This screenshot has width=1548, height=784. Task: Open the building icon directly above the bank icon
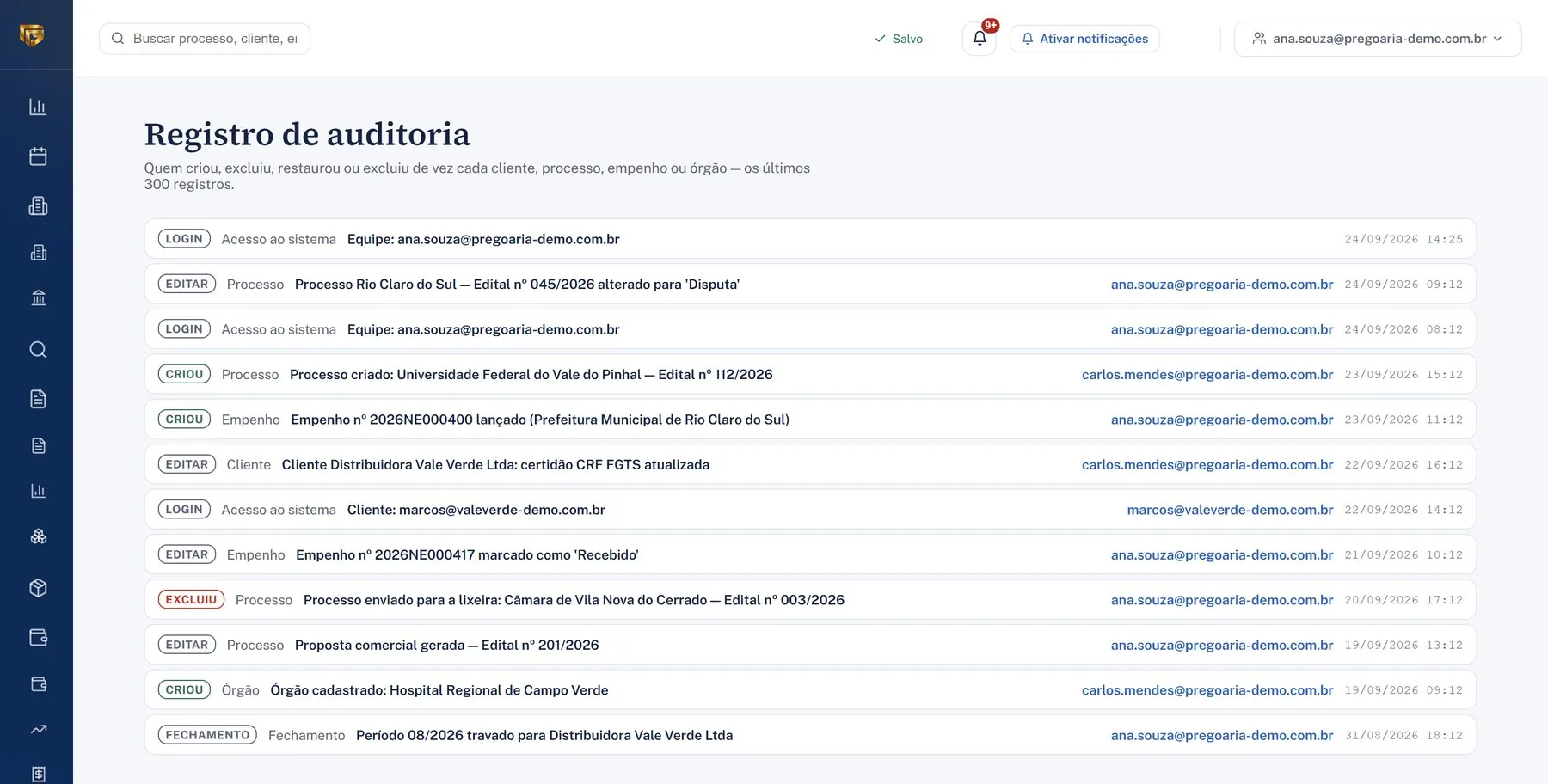tap(38, 252)
